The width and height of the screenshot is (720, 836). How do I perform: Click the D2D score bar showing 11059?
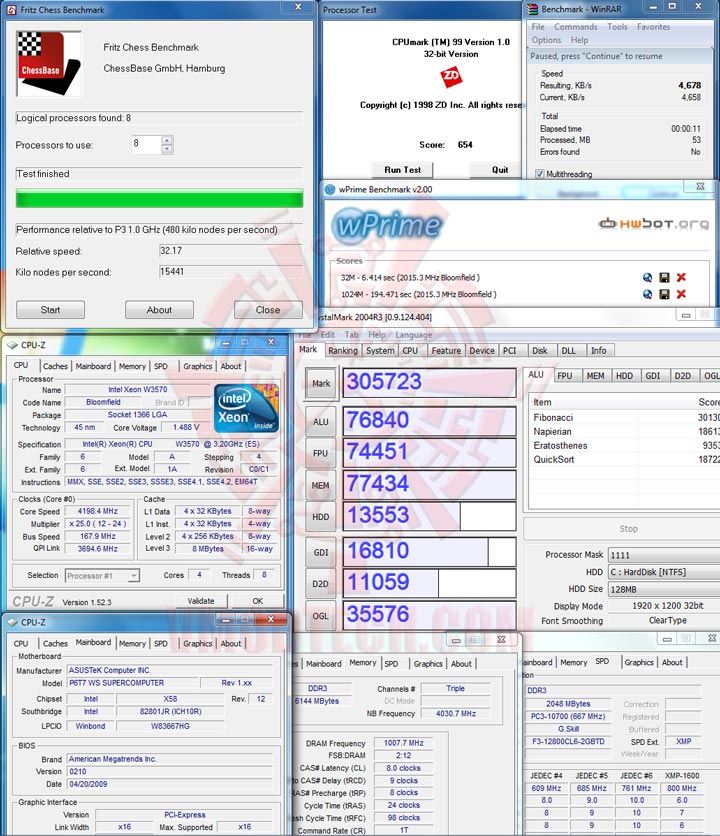[429, 583]
